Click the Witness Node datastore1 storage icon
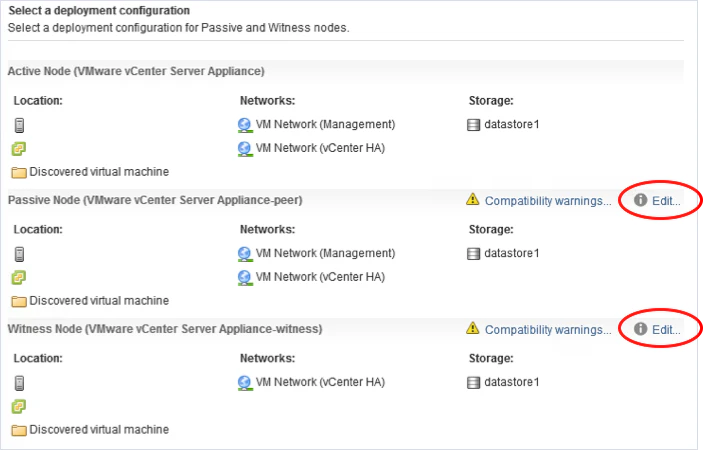 click(473, 383)
